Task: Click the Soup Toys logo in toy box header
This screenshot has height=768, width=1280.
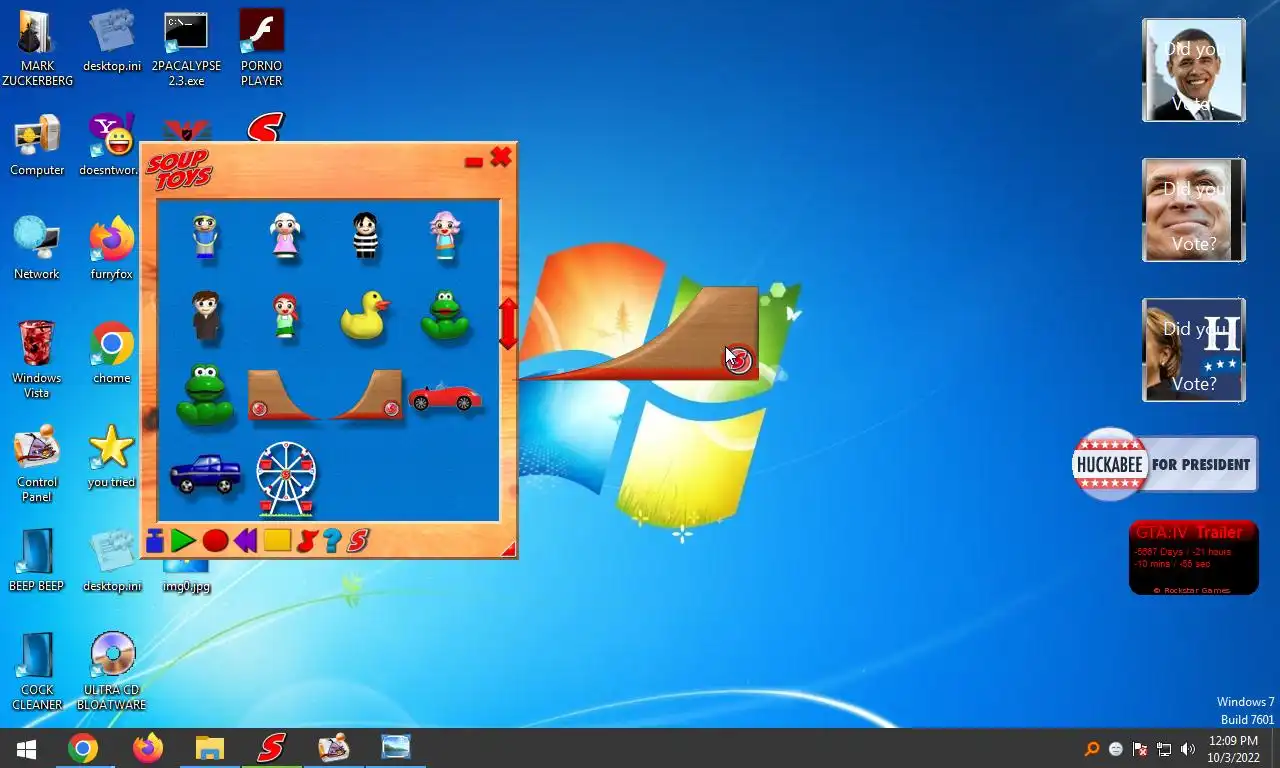Action: pos(179,170)
